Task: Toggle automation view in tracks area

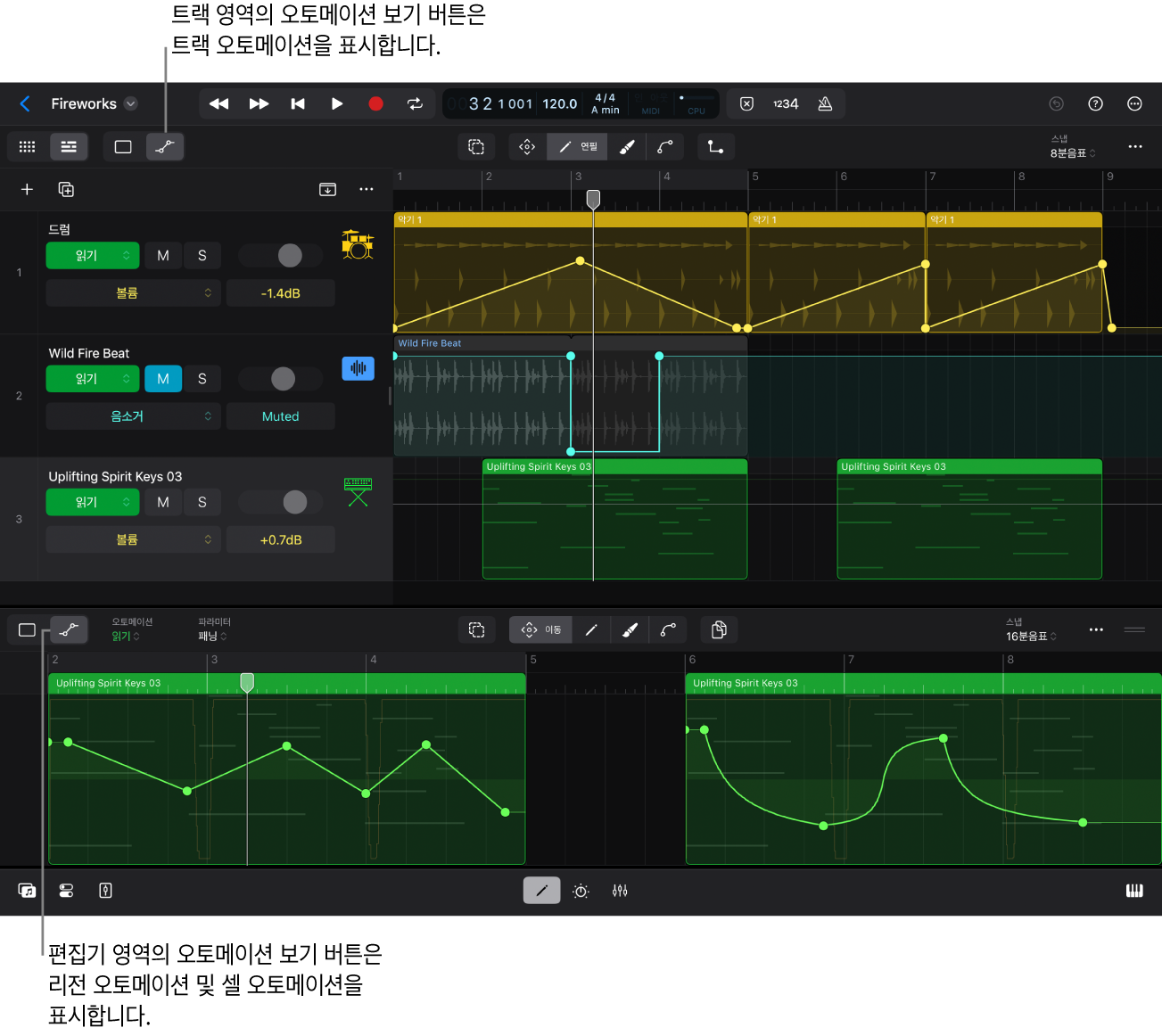Action: [165, 147]
